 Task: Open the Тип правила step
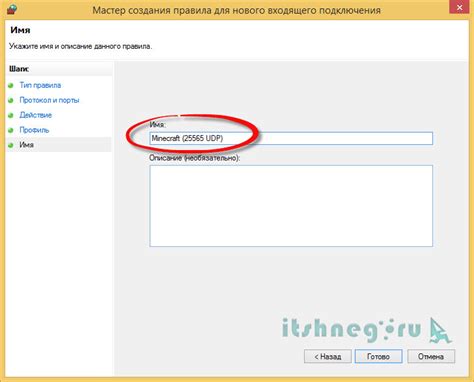(x=40, y=85)
